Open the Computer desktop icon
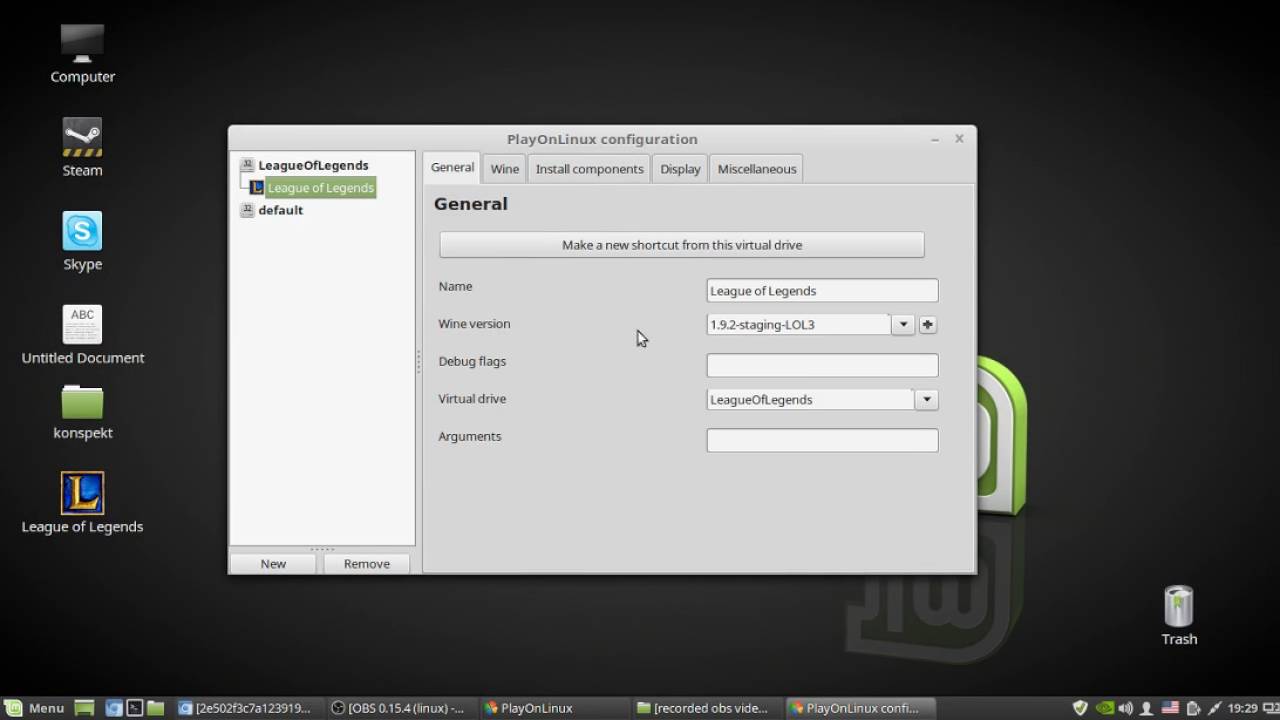 tap(82, 54)
